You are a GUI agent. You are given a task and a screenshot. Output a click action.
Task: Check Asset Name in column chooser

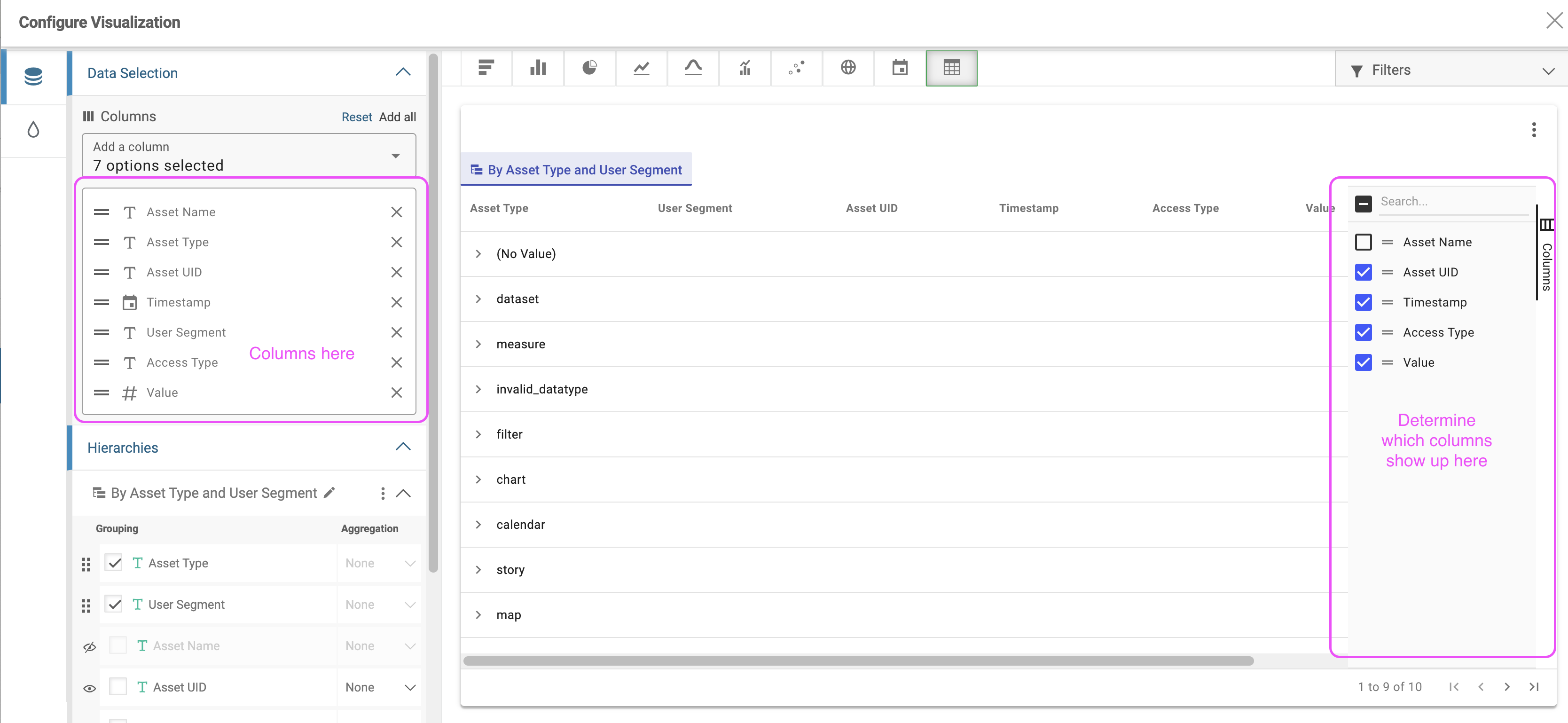point(1364,242)
